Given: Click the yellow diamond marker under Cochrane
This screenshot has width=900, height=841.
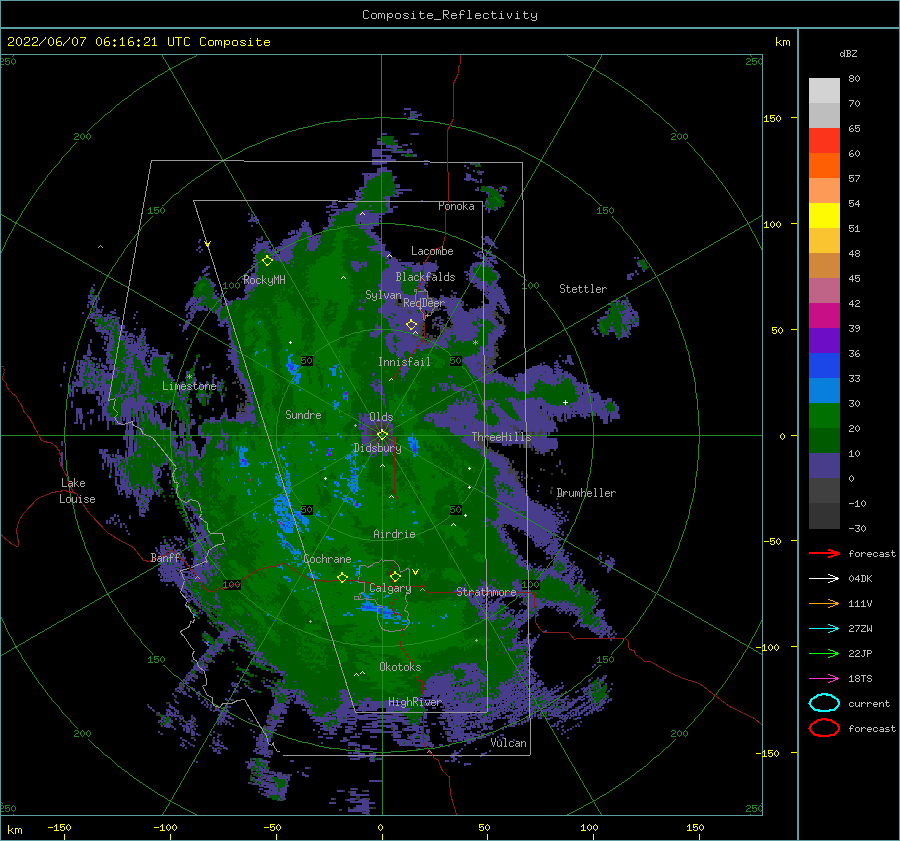Looking at the screenshot, I should pos(342,578).
